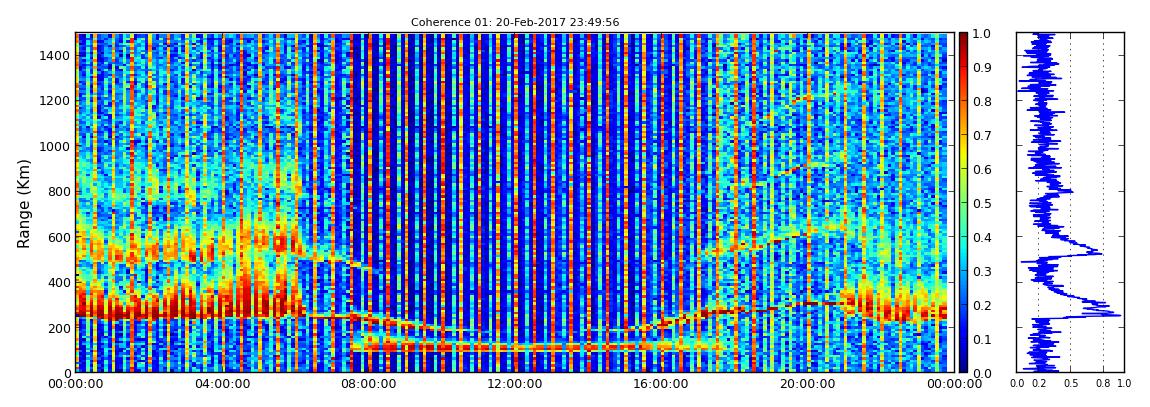Select the 400 range tick label
The height and width of the screenshot is (407, 1150).
tap(58, 282)
